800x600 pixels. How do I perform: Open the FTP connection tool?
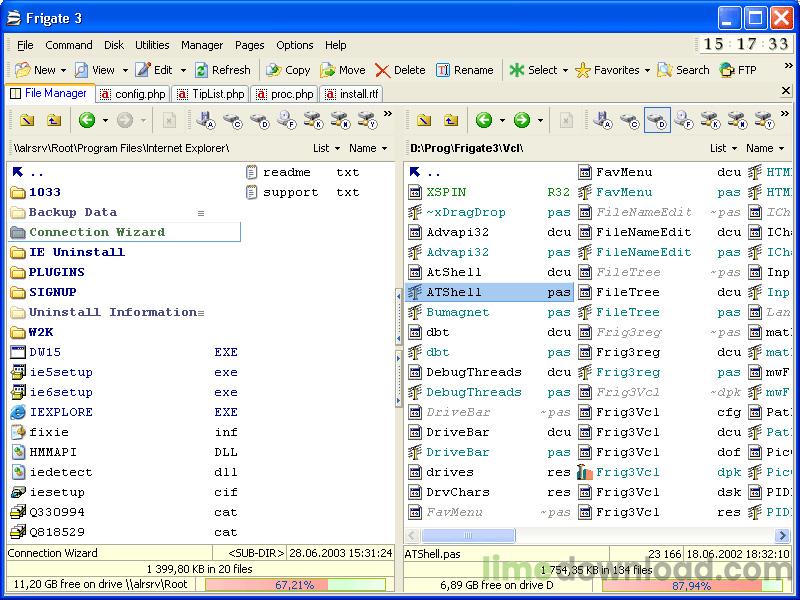tap(737, 70)
